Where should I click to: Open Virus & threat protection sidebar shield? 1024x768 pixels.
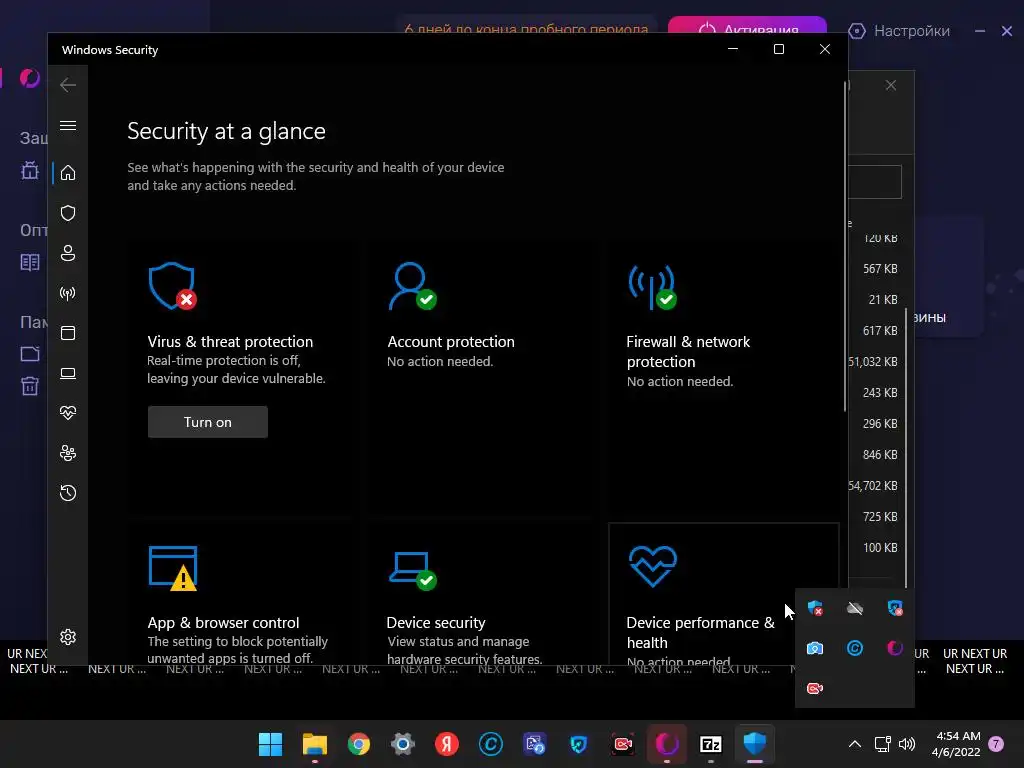[68, 213]
